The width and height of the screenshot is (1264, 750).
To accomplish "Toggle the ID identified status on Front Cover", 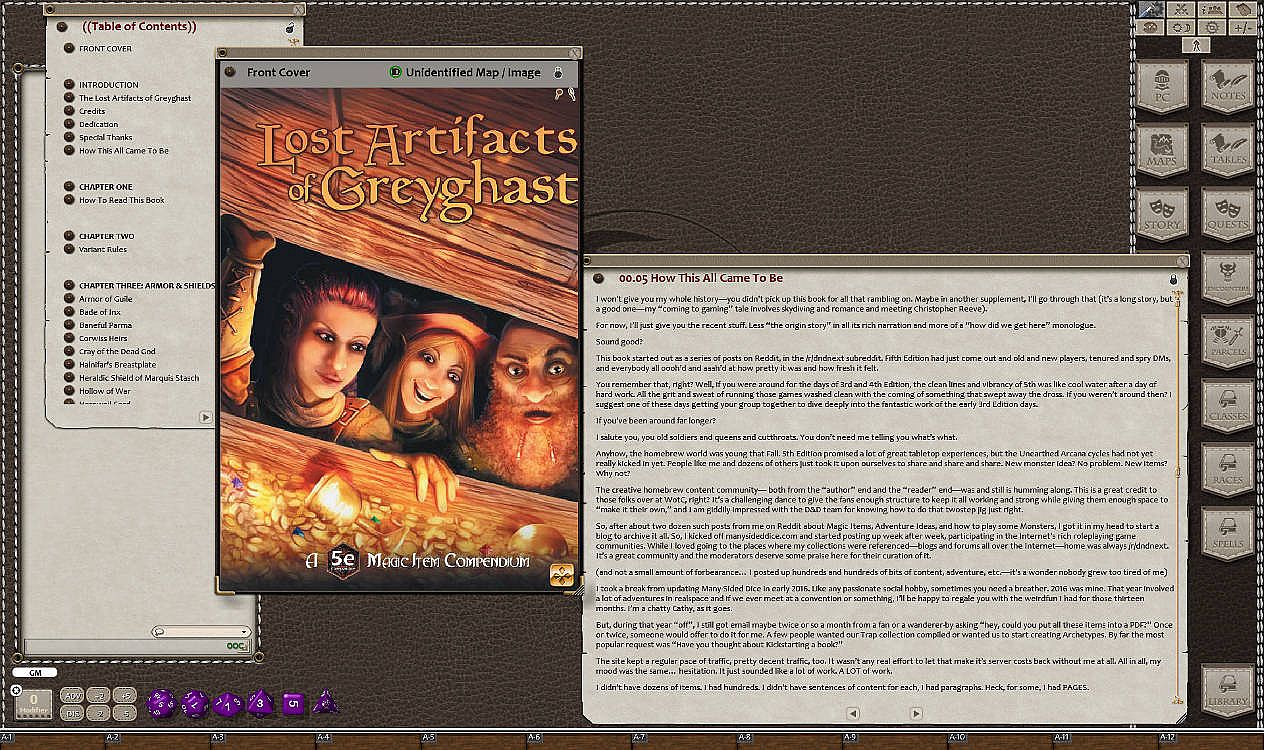I will pos(395,73).
